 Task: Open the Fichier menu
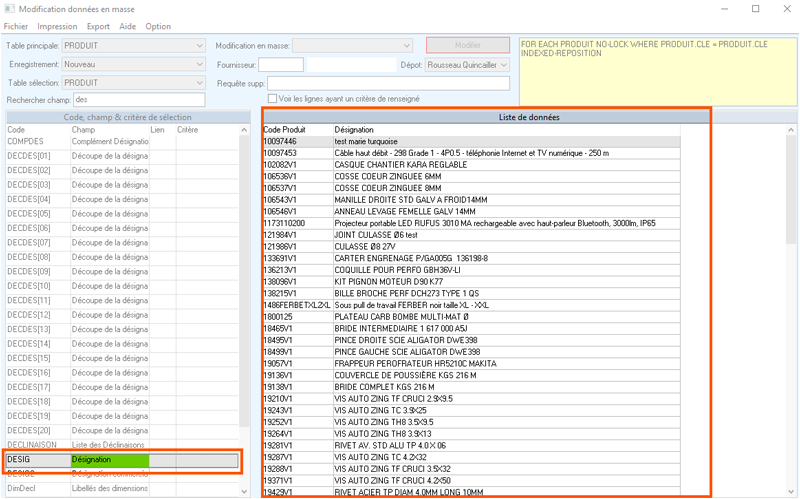[16, 27]
